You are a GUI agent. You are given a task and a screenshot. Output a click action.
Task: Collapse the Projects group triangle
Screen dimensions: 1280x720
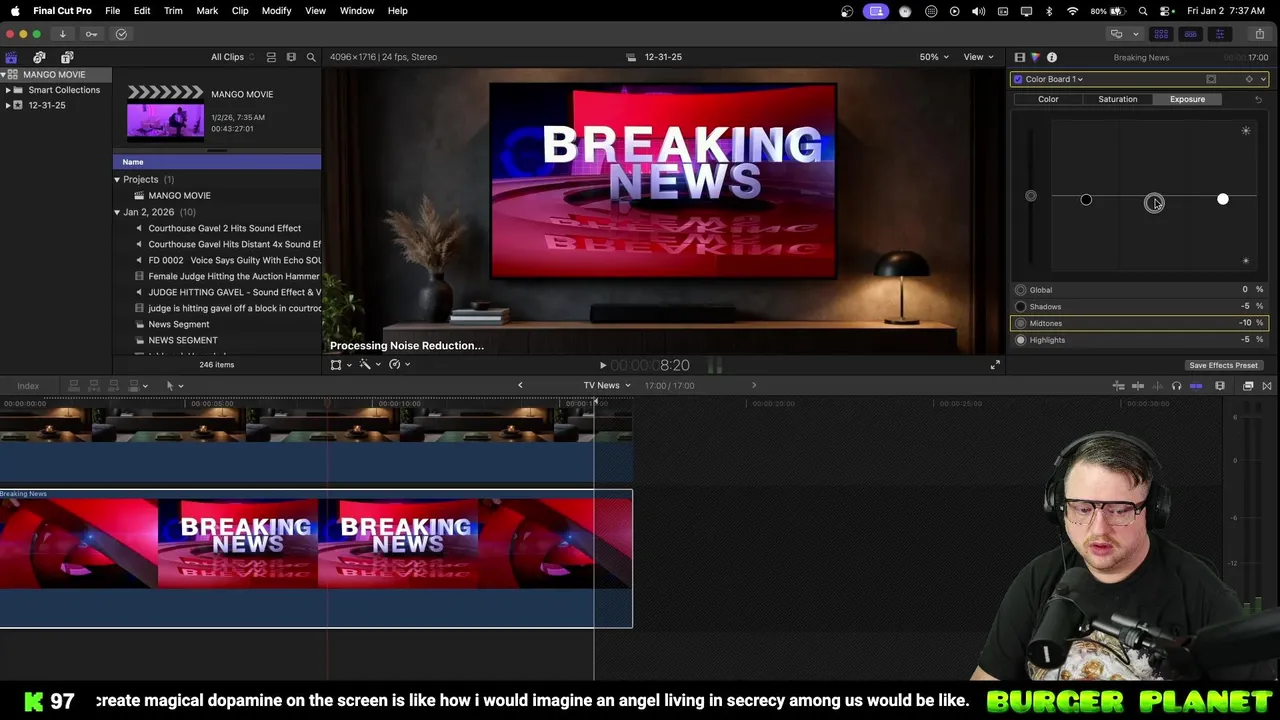click(x=117, y=180)
